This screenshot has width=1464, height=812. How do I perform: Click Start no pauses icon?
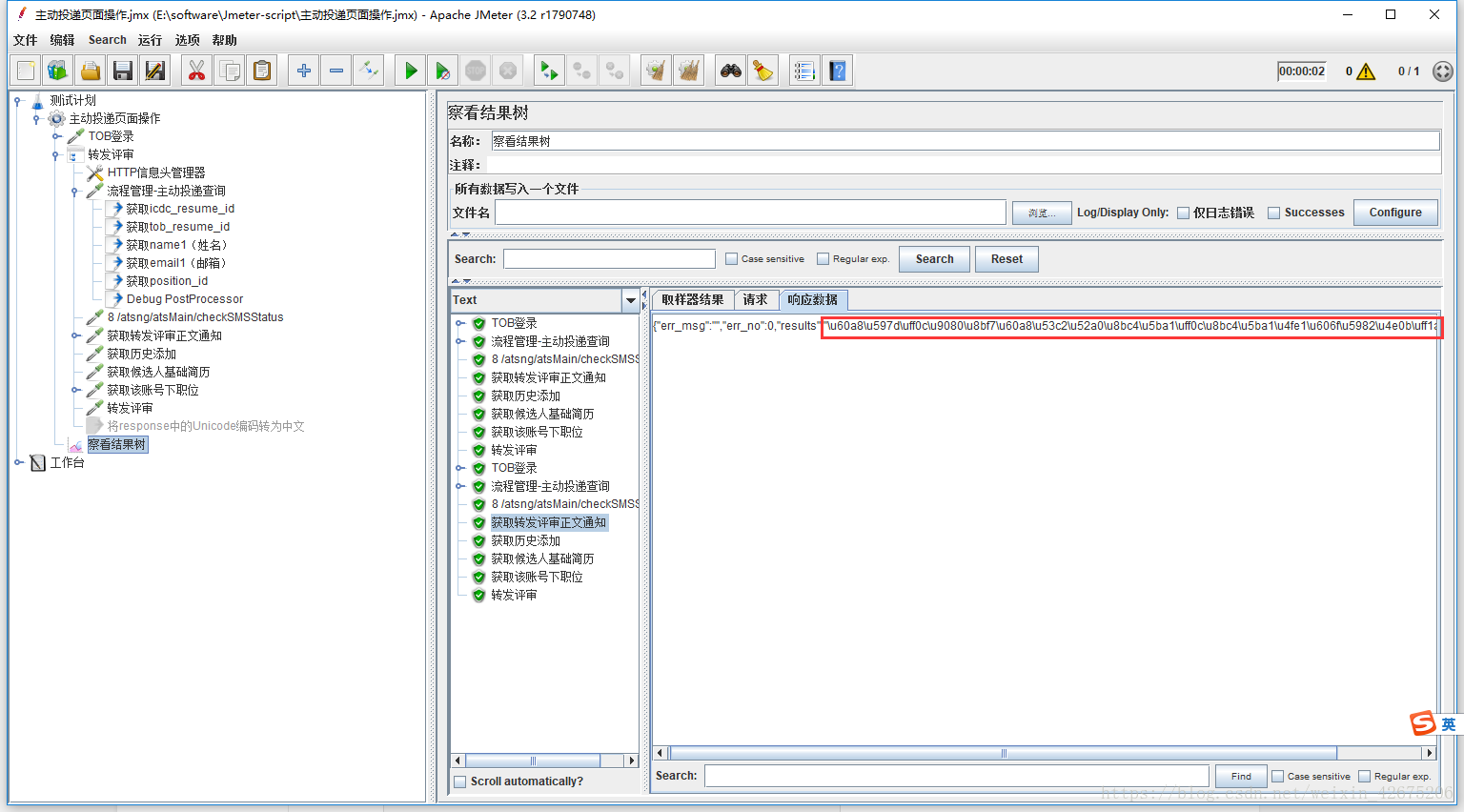(443, 71)
